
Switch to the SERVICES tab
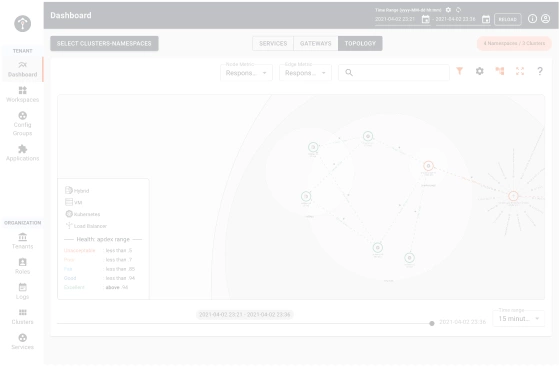(x=273, y=44)
